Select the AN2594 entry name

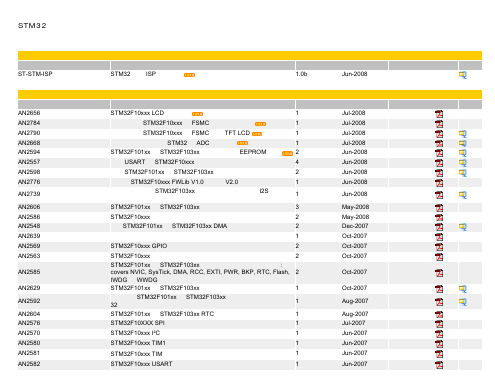point(29,152)
